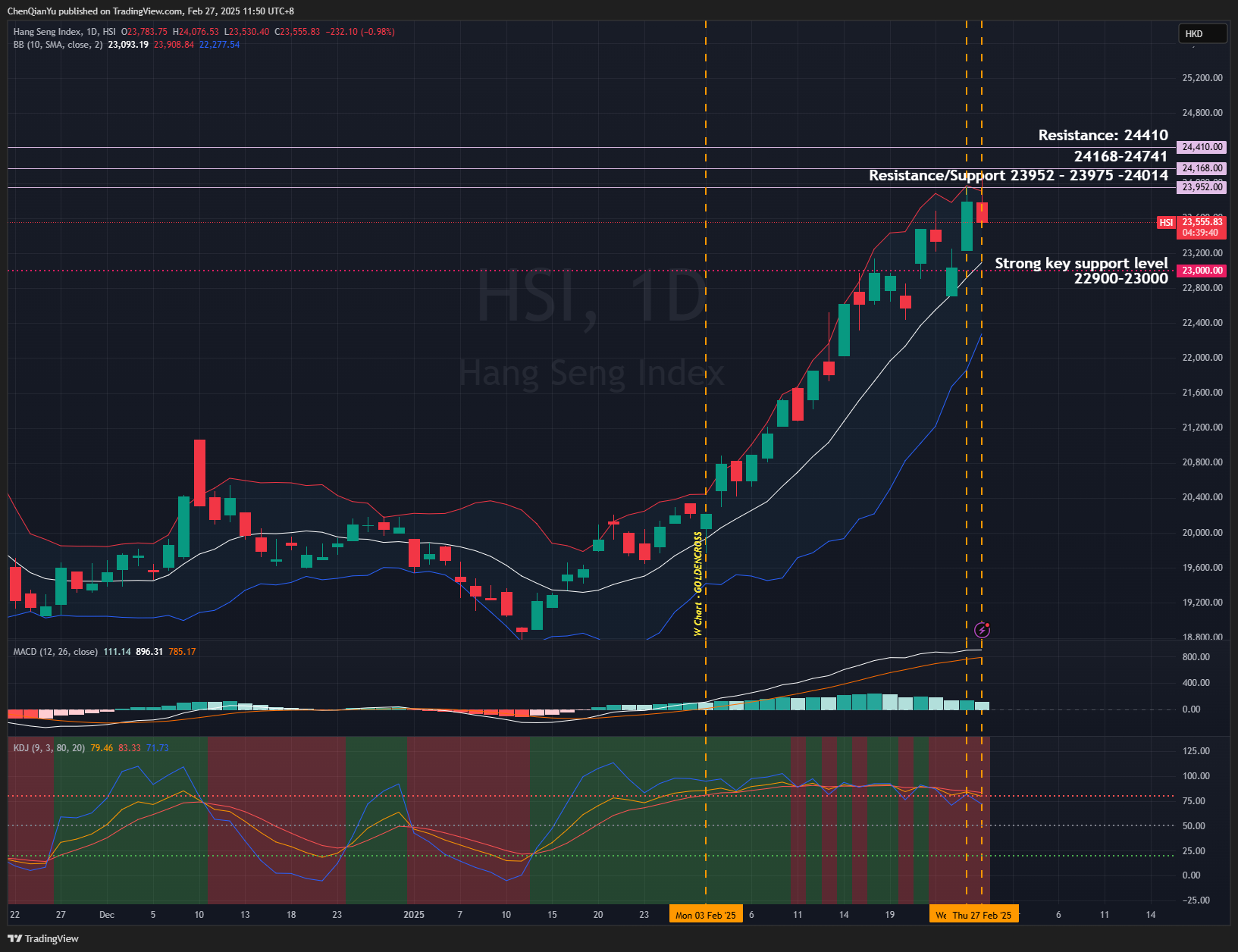Click the BB basis value 23,093.19
Image resolution: width=1238 pixels, height=952 pixels.
(x=128, y=45)
